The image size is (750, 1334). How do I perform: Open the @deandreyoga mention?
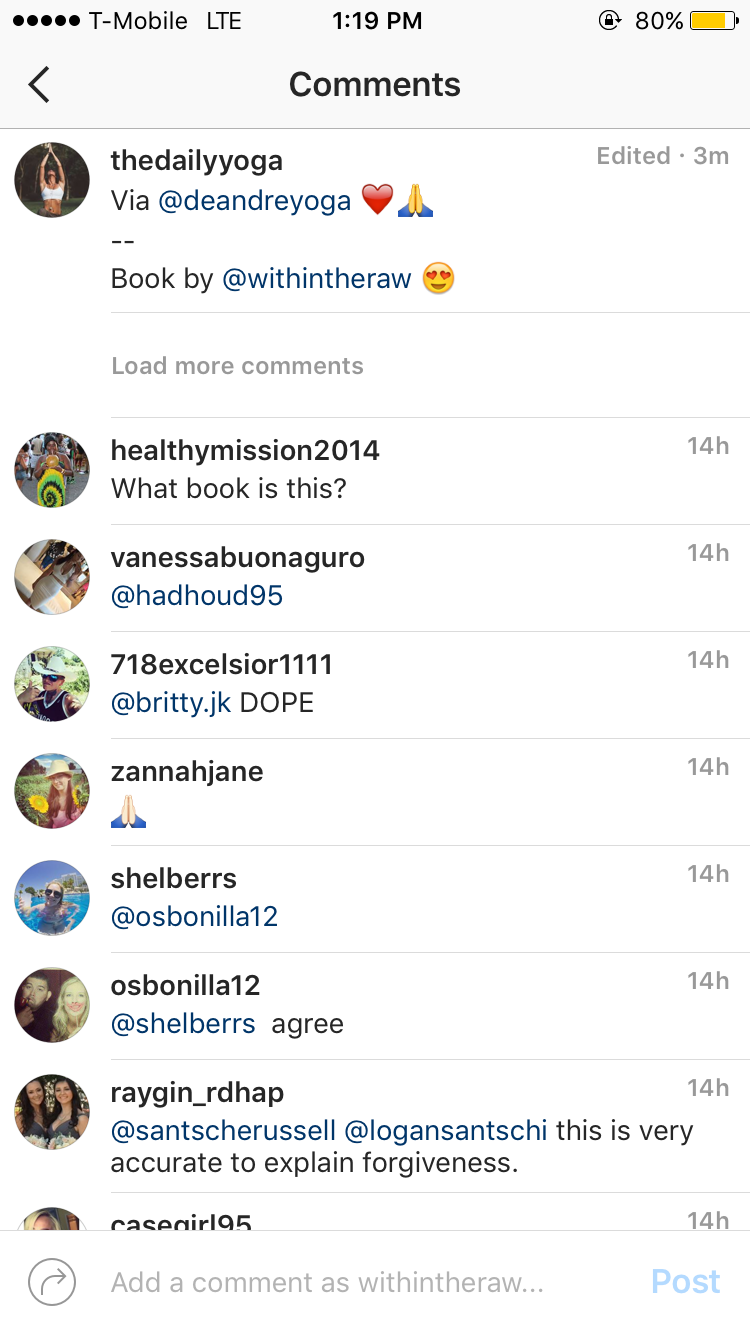tap(255, 201)
